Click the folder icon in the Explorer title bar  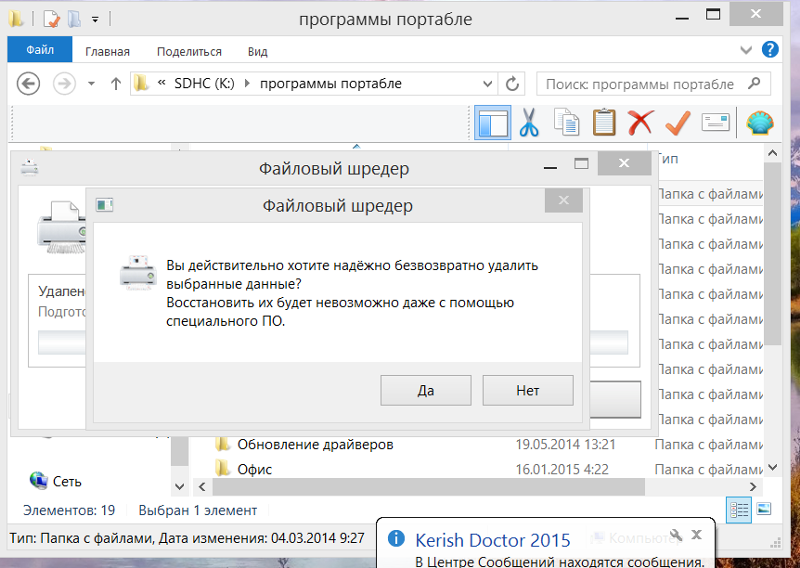(16, 19)
